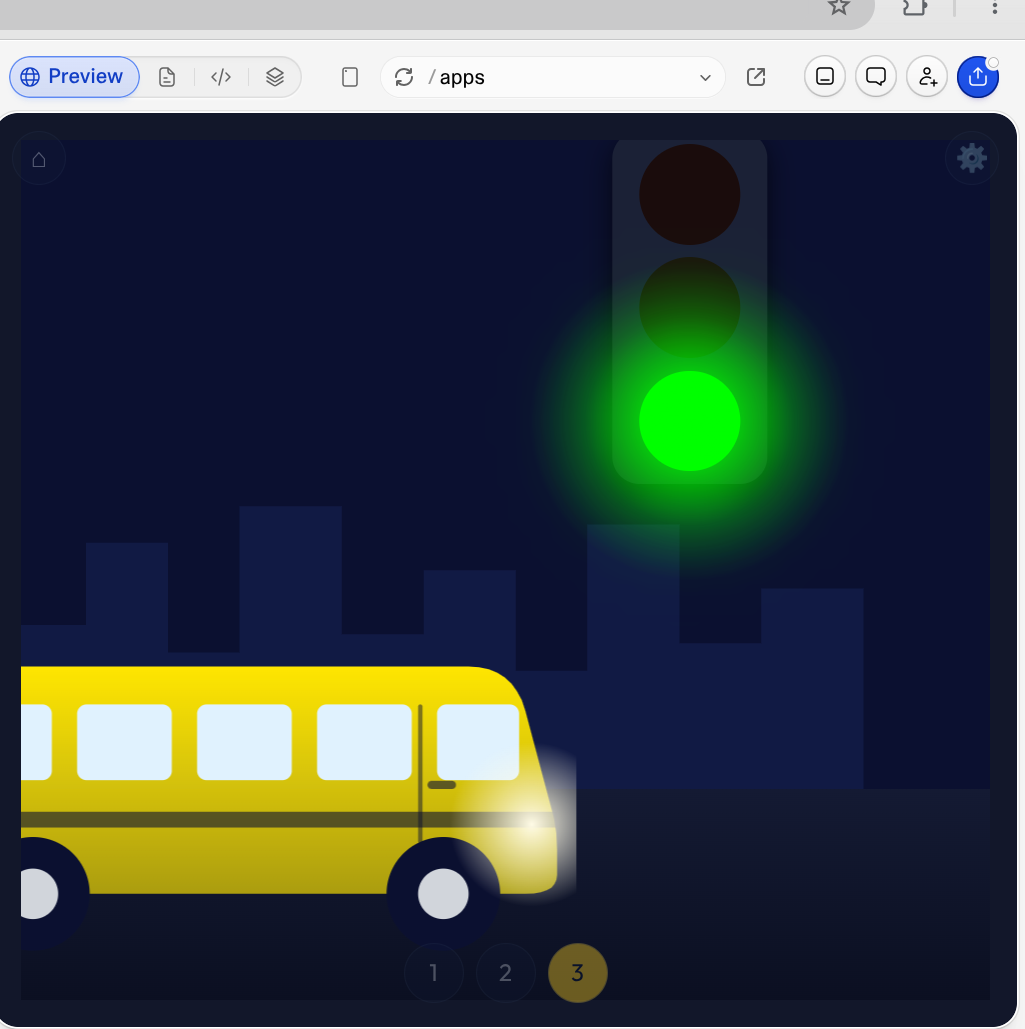This screenshot has height=1029, width=1025.
Task: Click the /apps route path field
Action: pos(553,77)
